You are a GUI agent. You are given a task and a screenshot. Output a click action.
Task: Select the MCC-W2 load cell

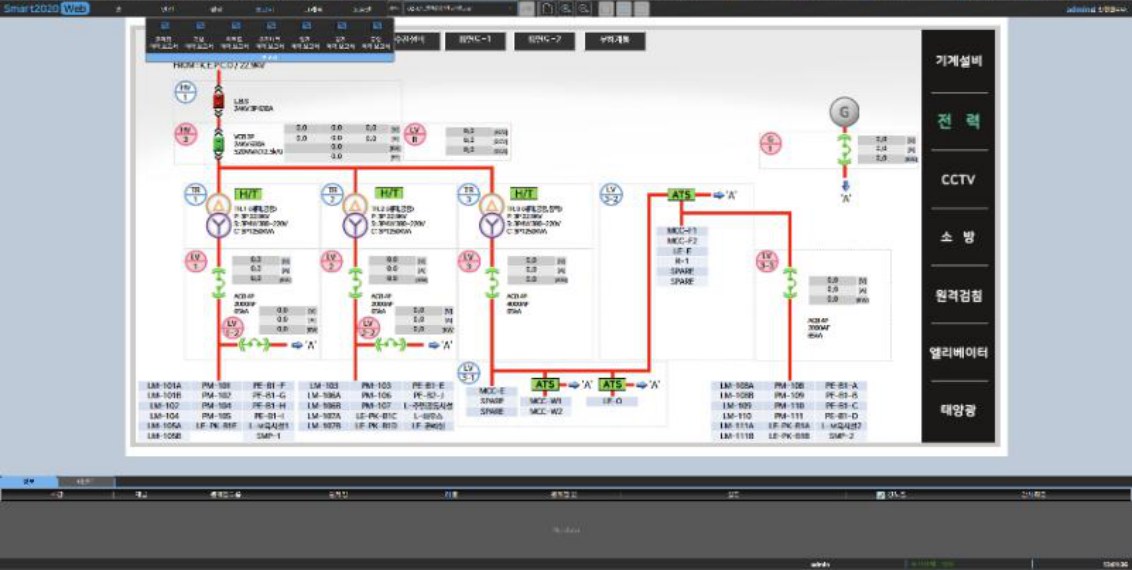pos(546,411)
